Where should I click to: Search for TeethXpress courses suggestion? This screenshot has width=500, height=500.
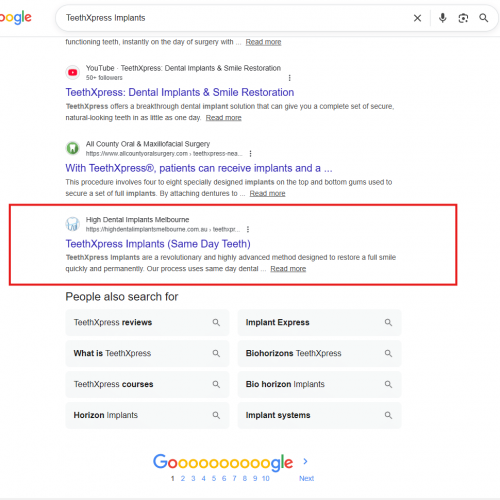click(147, 384)
